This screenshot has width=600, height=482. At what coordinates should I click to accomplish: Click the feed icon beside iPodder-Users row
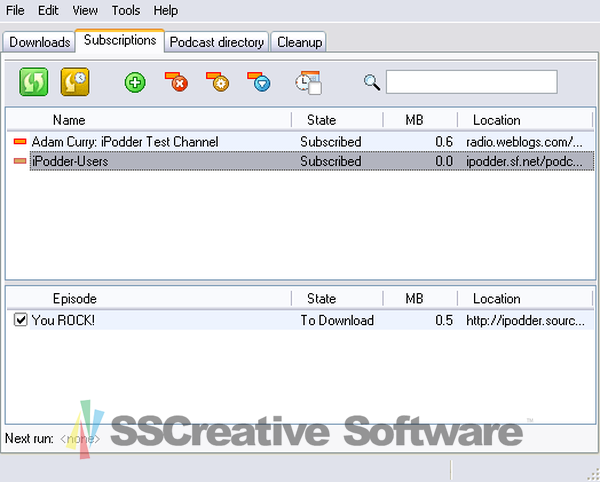click(20, 161)
